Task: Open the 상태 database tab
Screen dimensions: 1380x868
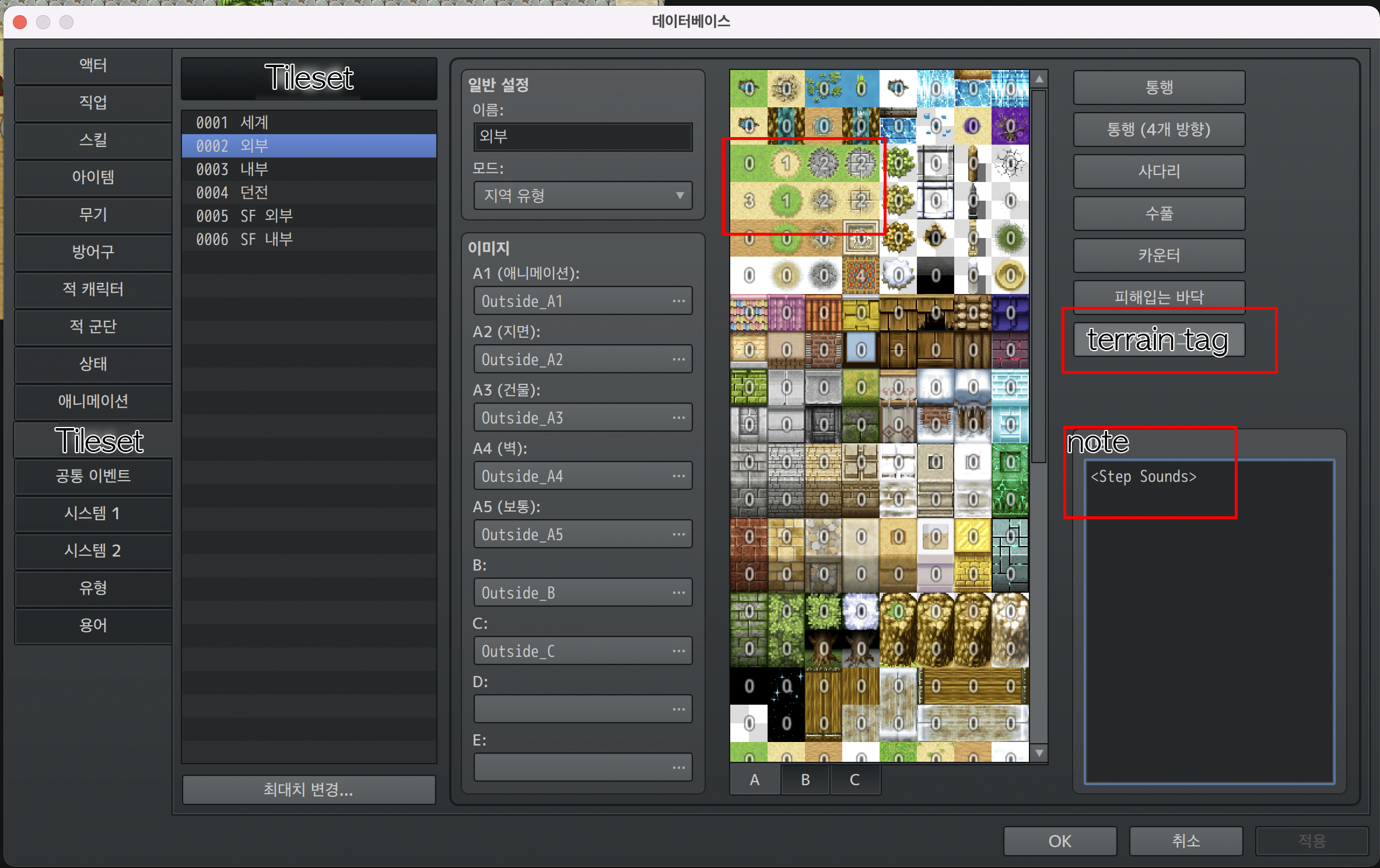Action: pyautogui.click(x=93, y=364)
